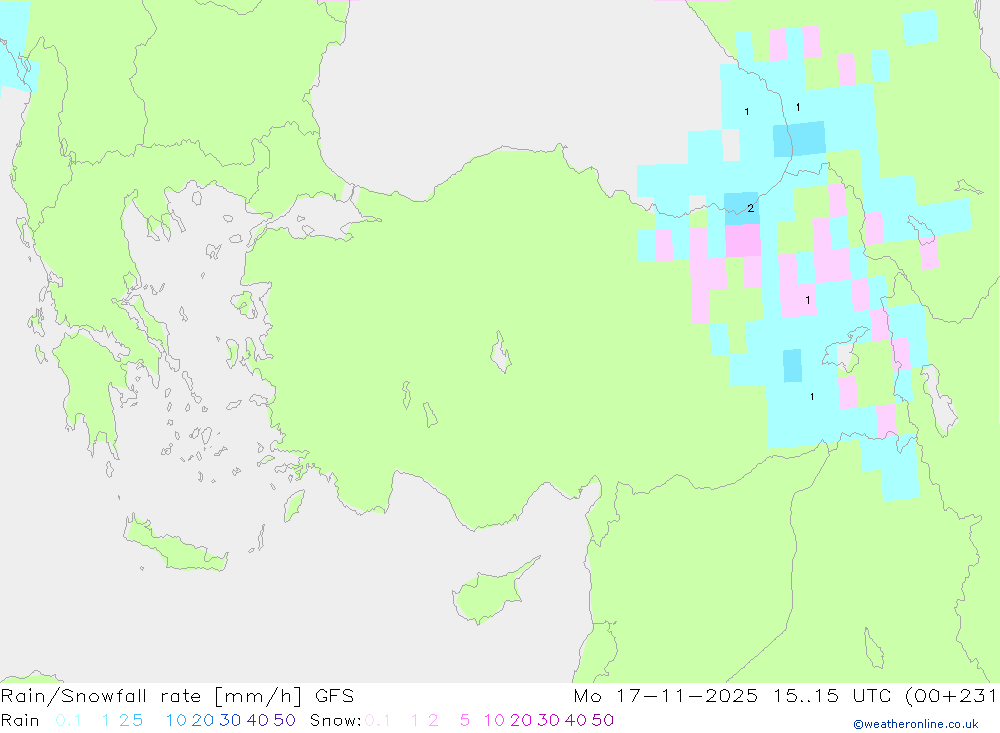
Task: Click the "2" rate value on the map
Action: point(751,208)
